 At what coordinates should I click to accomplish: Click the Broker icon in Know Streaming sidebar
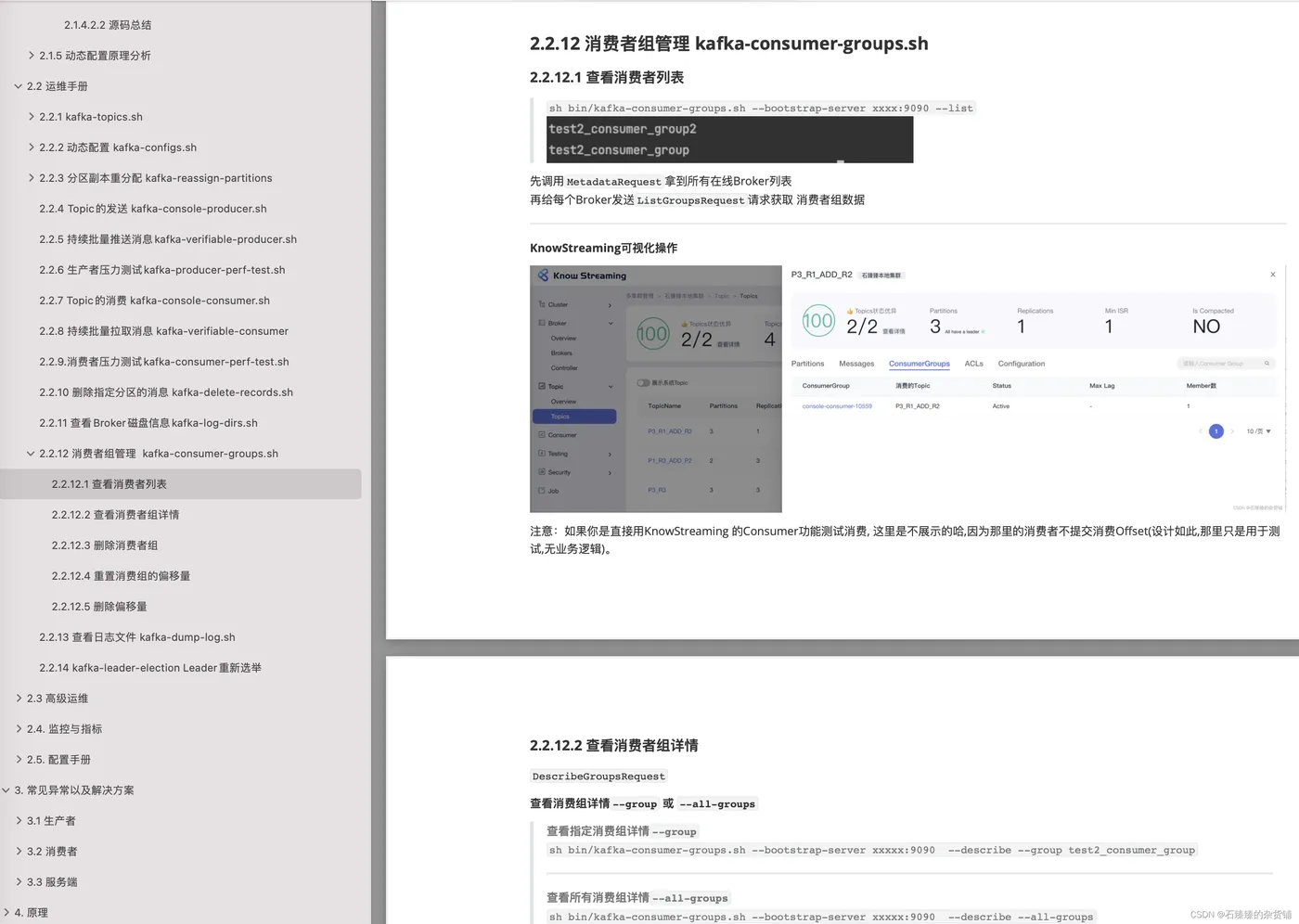click(542, 323)
